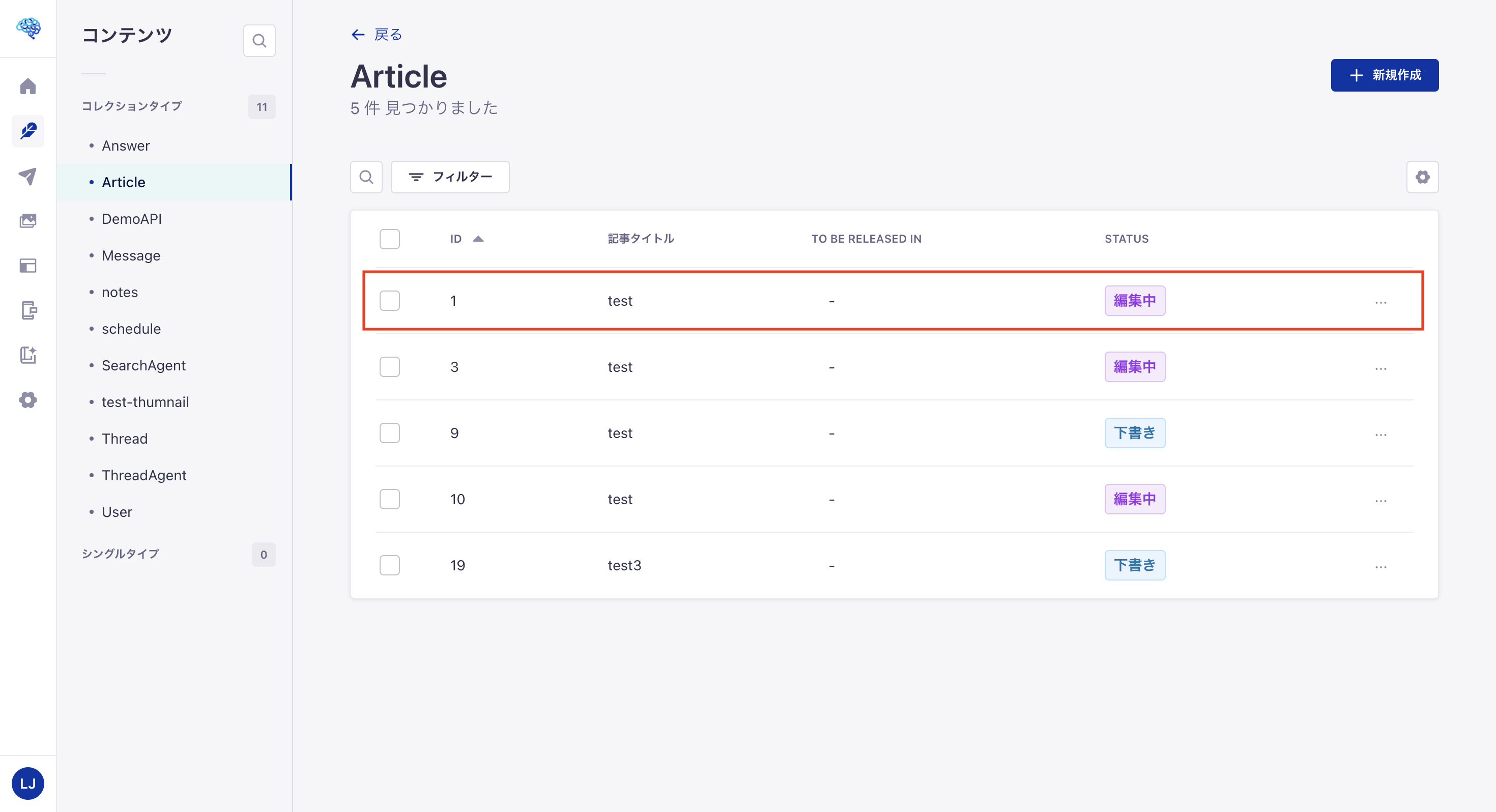This screenshot has height=812, width=1496.
Task: Click the 下書き status badge on row 19
Action: click(x=1134, y=565)
